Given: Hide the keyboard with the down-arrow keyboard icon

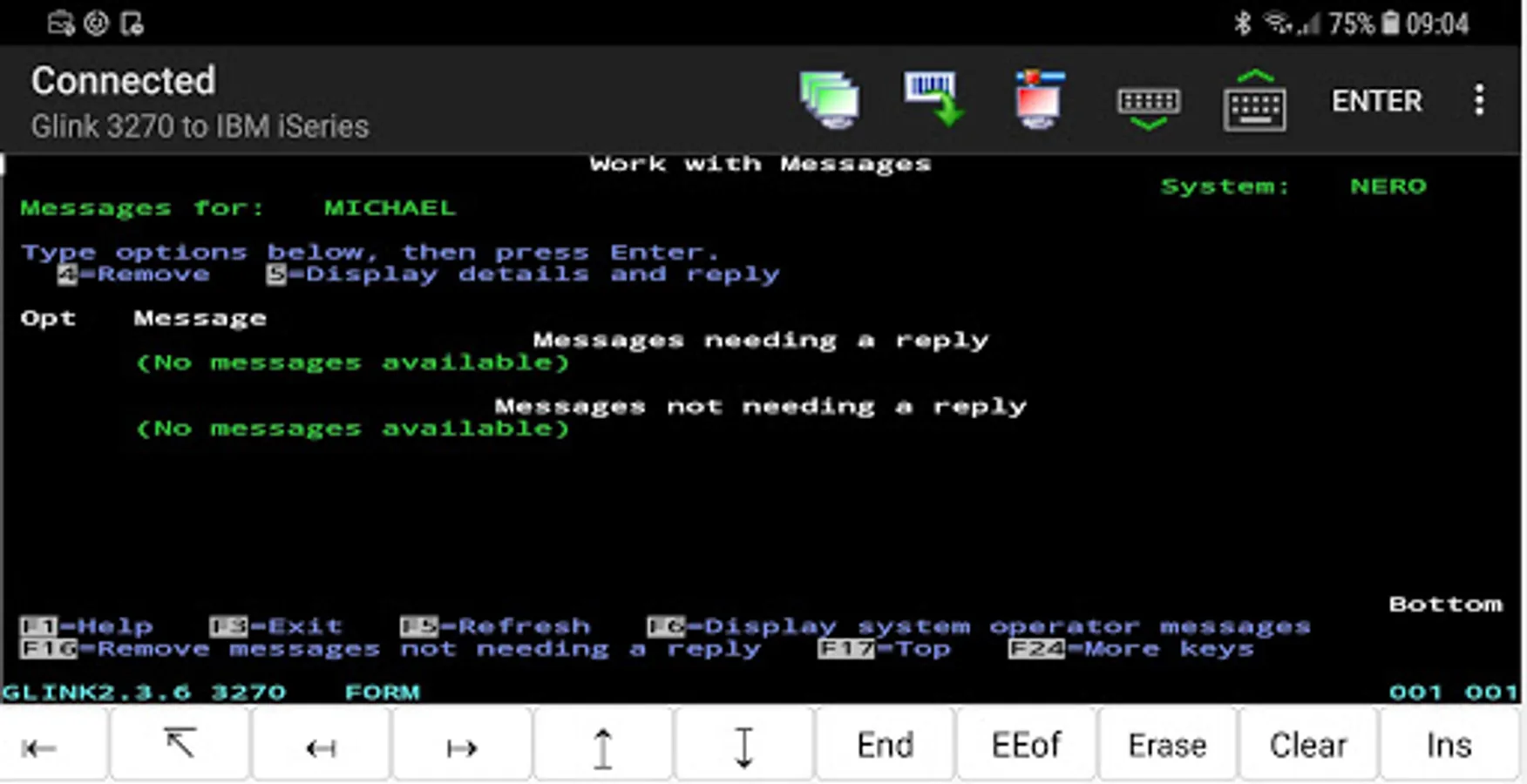Looking at the screenshot, I should coord(1149,108).
